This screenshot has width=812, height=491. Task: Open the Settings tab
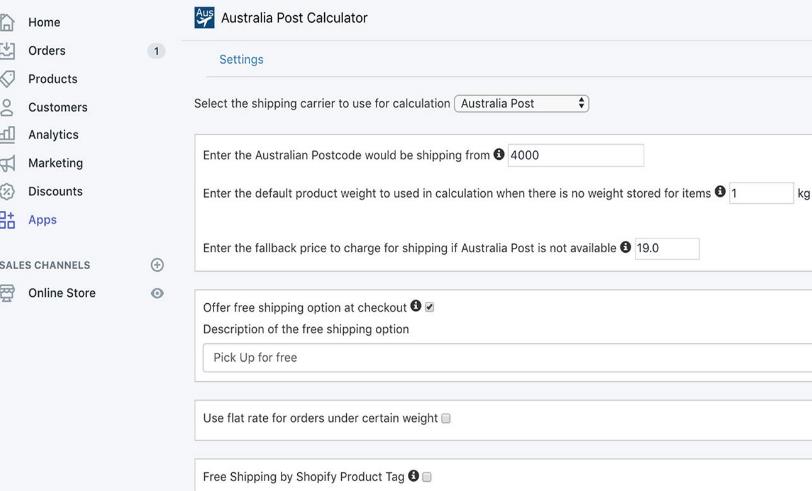pos(241,60)
